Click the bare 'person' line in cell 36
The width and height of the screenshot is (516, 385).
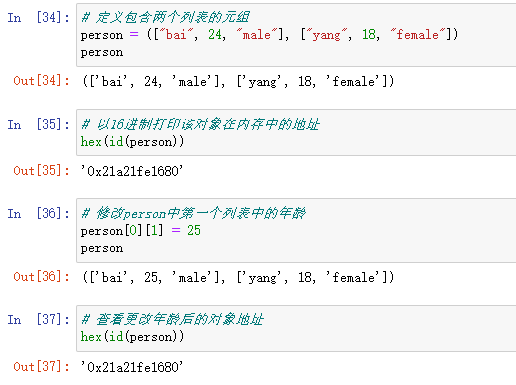click(x=102, y=248)
